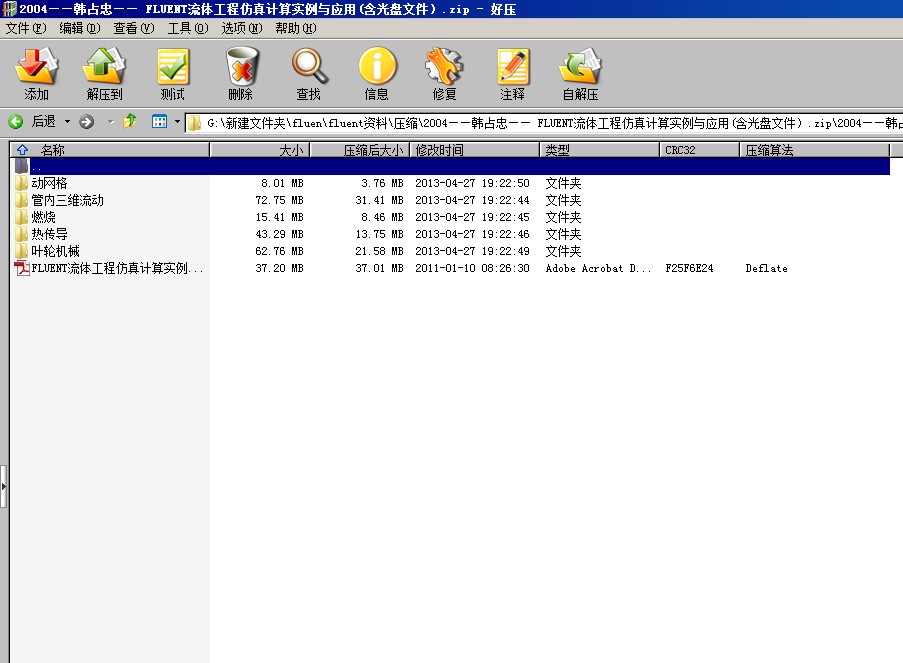The height and width of the screenshot is (663, 903).
Task: Go up one folder level icon
Action: pos(129,122)
